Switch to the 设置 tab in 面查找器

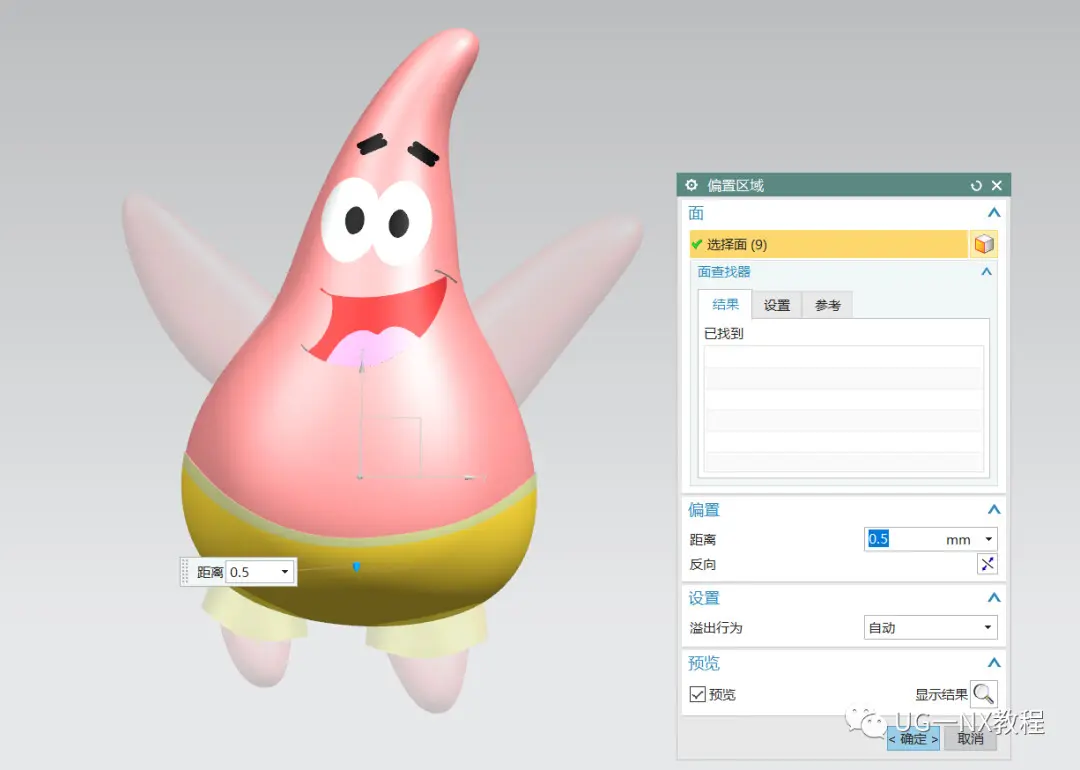click(777, 305)
